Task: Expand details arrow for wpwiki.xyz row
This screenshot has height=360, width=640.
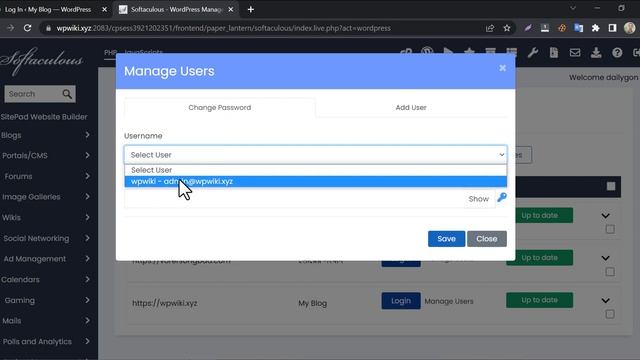Action: pyautogui.click(x=605, y=301)
